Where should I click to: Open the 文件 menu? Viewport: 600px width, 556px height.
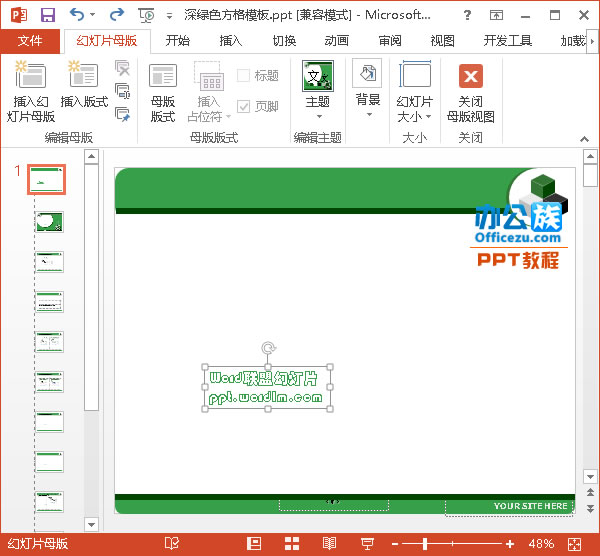pyautogui.click(x=30, y=41)
